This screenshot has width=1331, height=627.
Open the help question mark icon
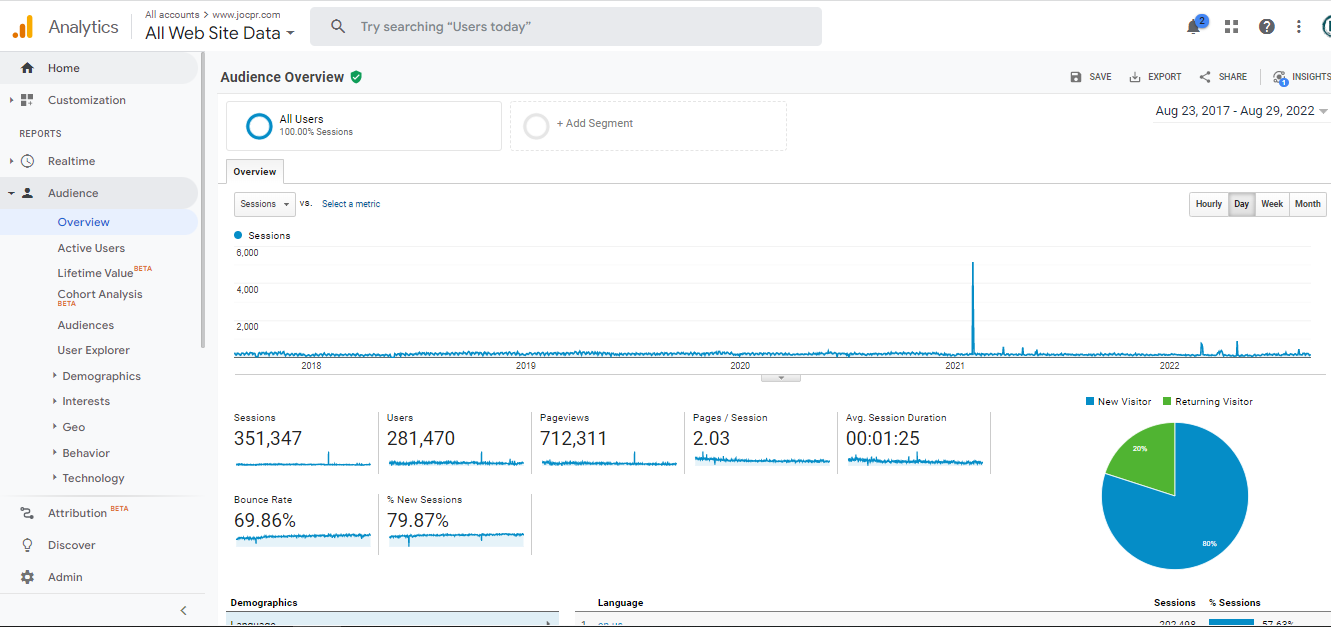point(1267,27)
